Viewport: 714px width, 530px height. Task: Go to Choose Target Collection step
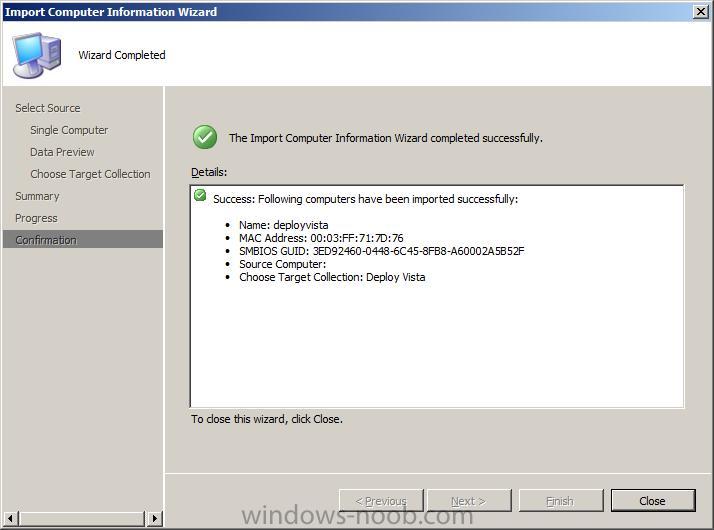click(x=90, y=174)
